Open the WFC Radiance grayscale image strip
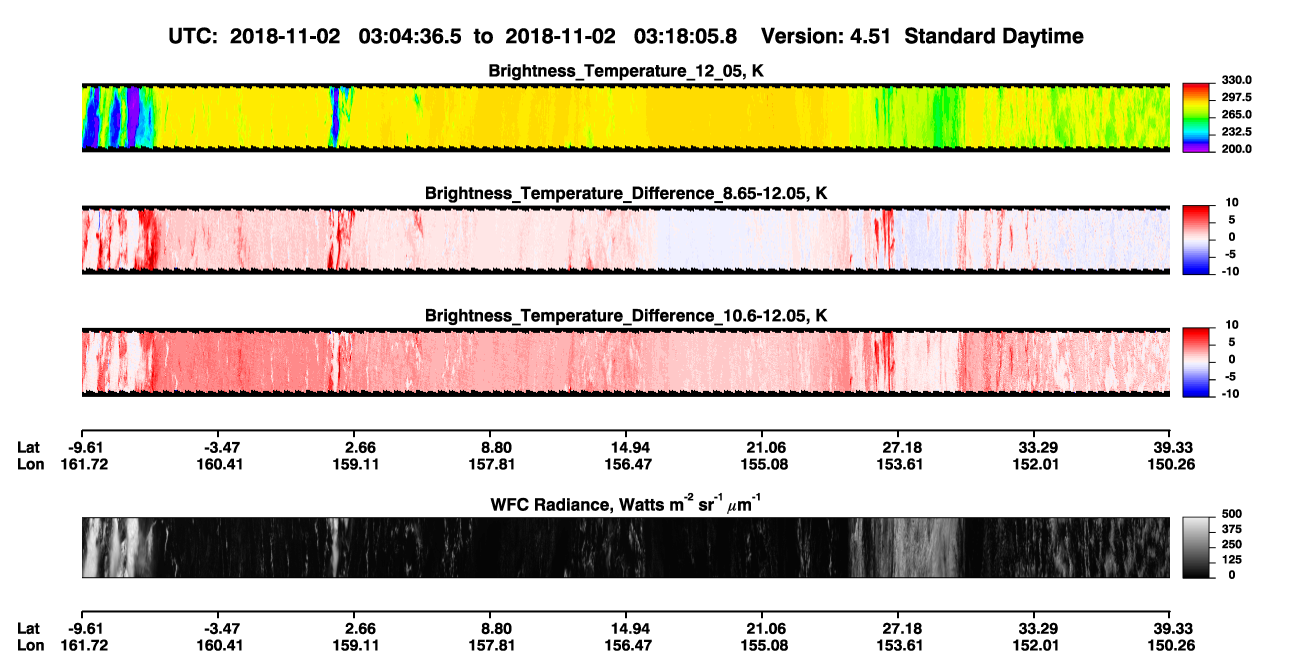 [626, 547]
